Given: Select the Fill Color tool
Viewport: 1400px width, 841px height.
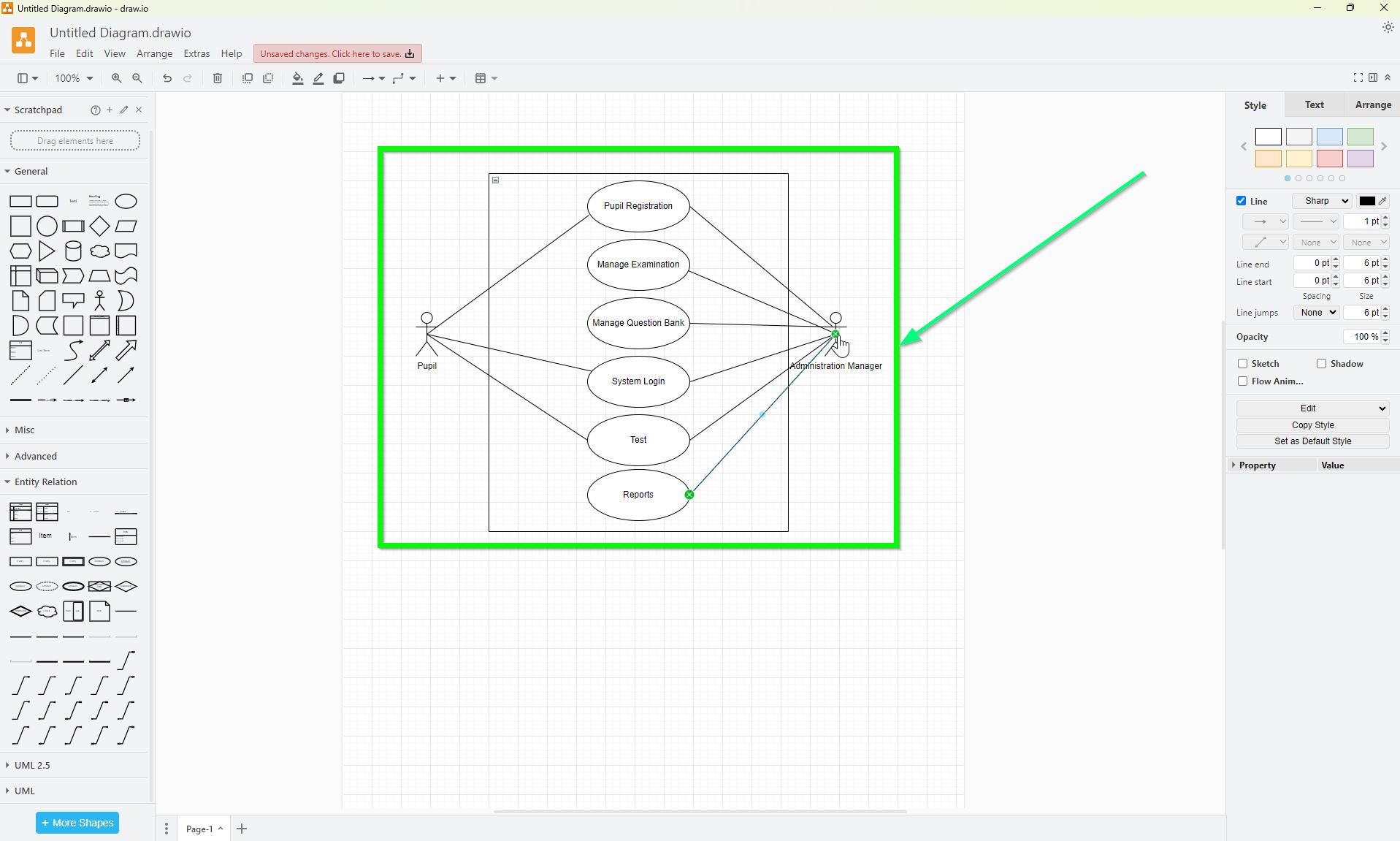Looking at the screenshot, I should point(297,78).
